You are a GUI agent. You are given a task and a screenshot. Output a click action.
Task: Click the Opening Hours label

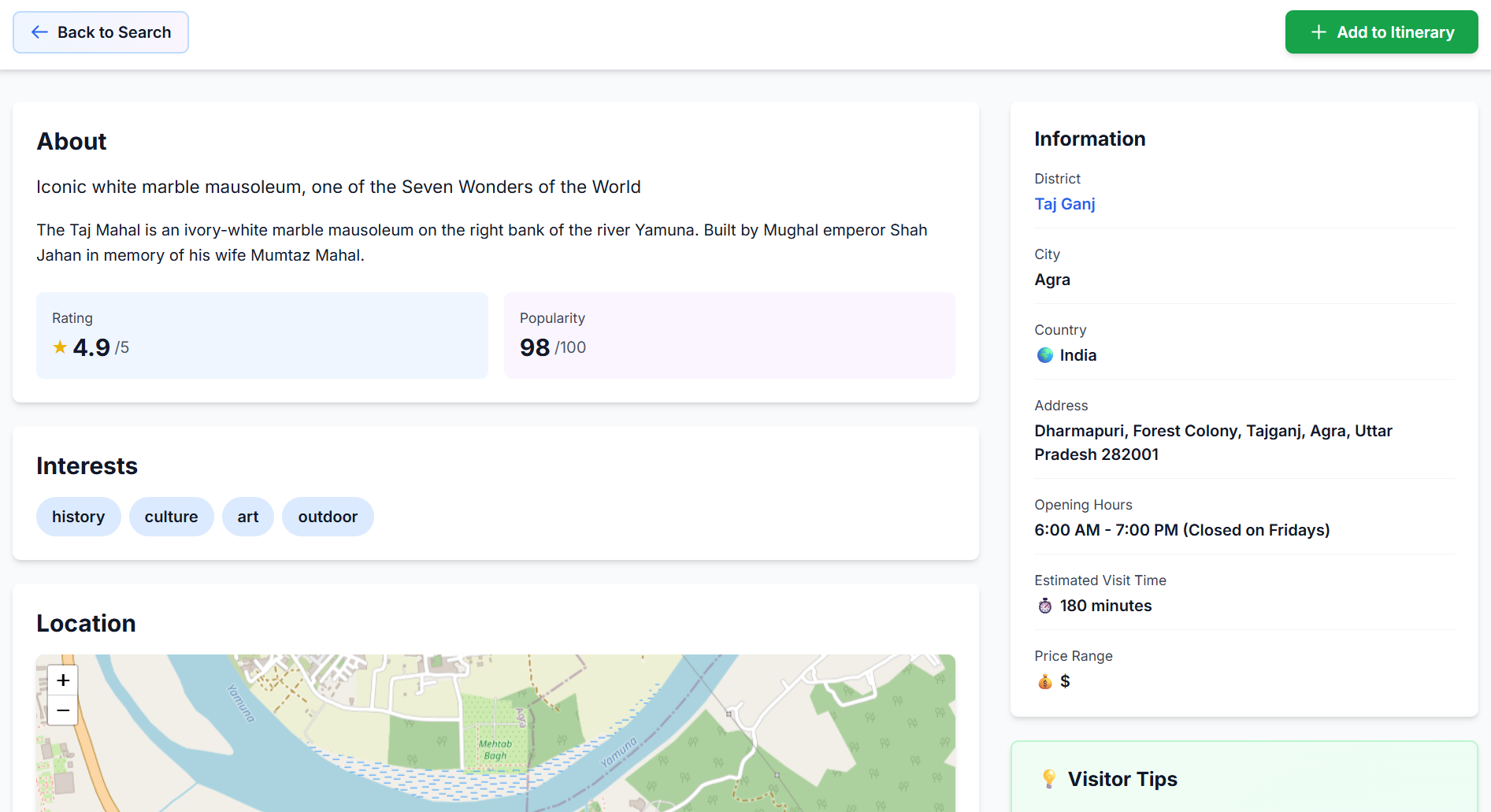tap(1083, 505)
